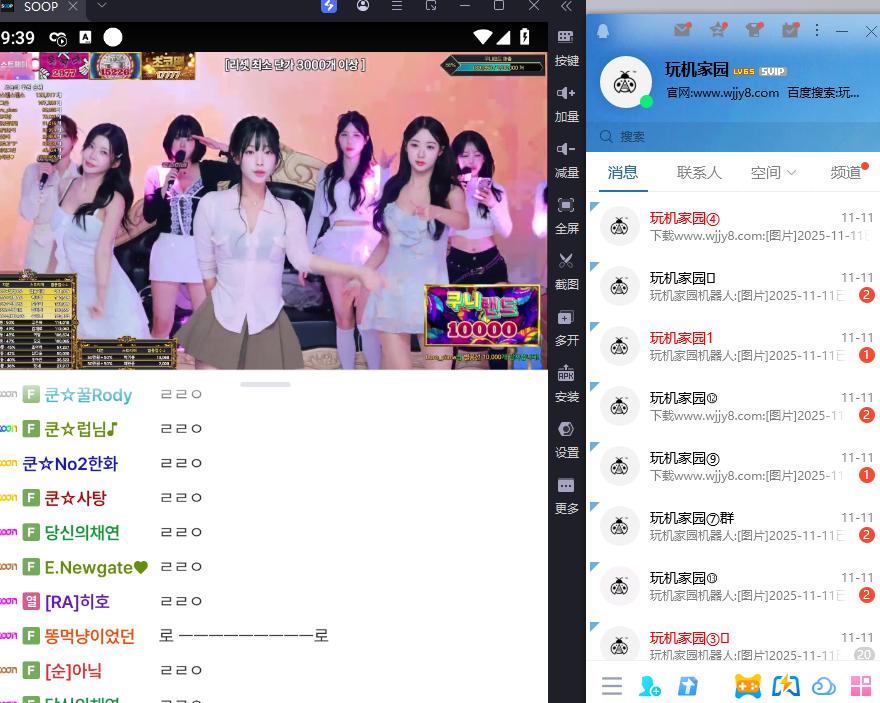Open QQ main menu hamburger icon
Screen dimensions: 880x703
[612, 685]
